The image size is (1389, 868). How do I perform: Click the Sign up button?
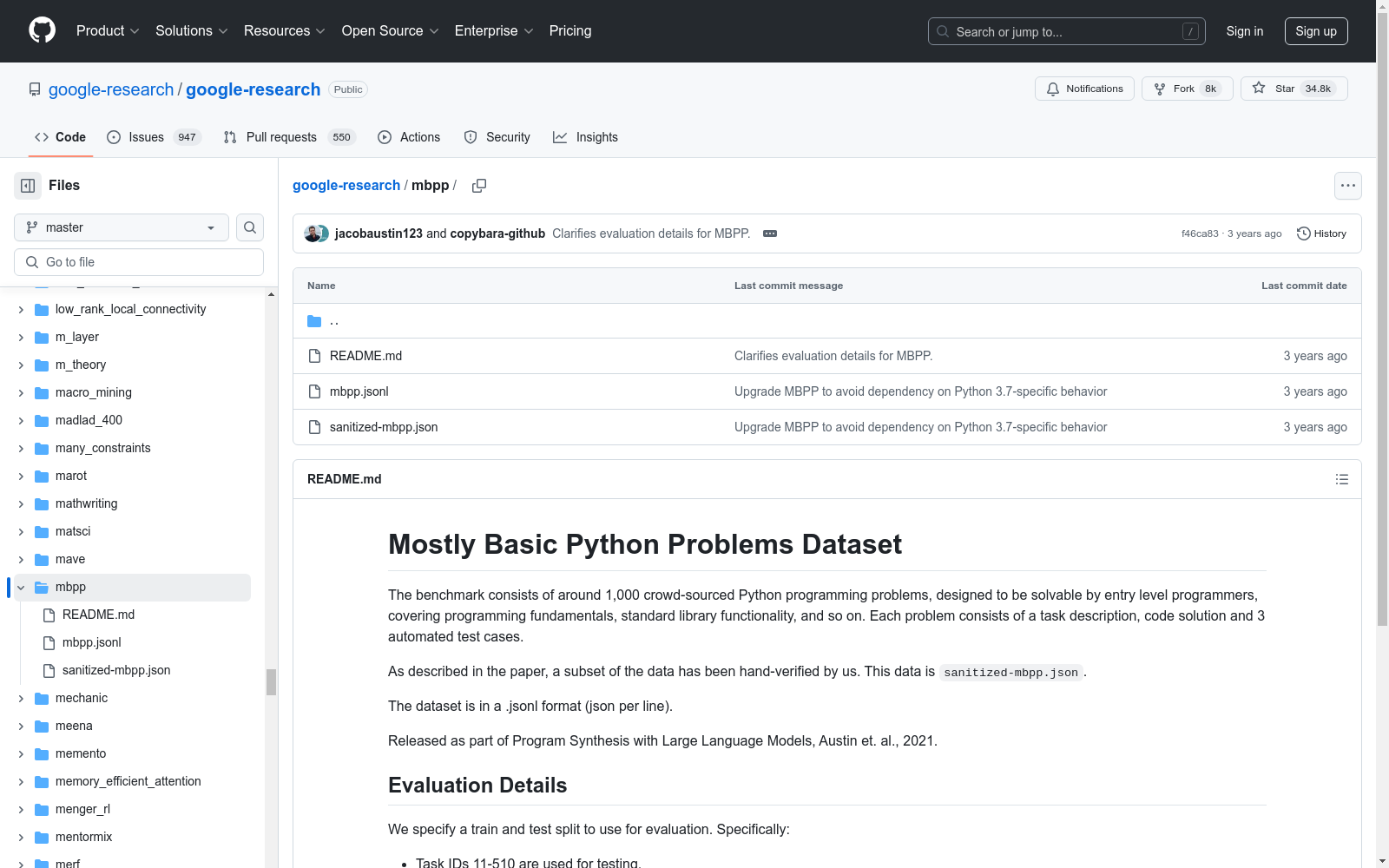tap(1316, 31)
